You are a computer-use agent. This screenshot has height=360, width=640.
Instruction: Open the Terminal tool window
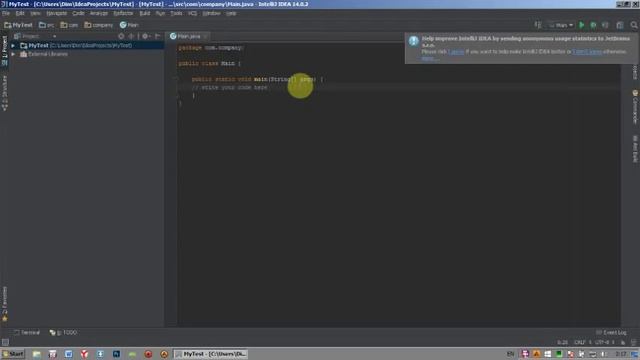(x=27, y=333)
